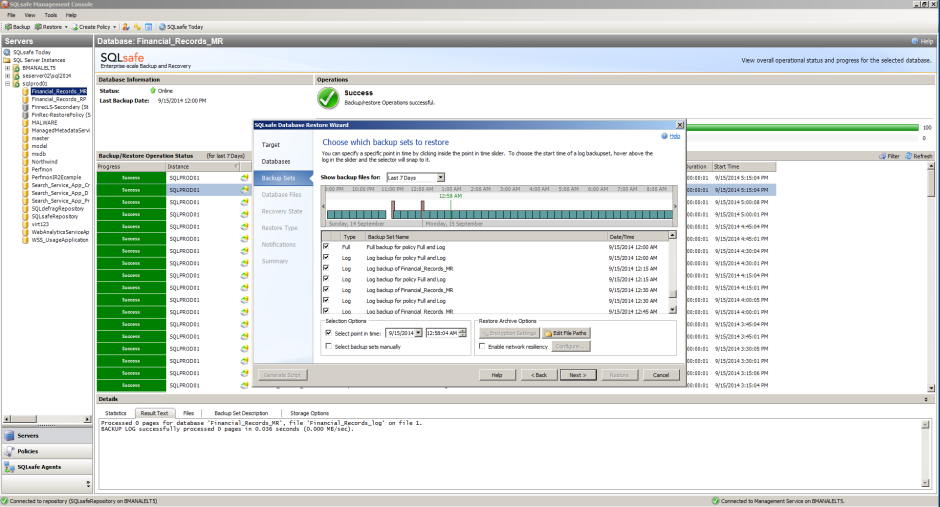Viewport: 940px width, 507px height.
Task: Click the FinrecLS-Secondary database icon
Action: (25, 107)
